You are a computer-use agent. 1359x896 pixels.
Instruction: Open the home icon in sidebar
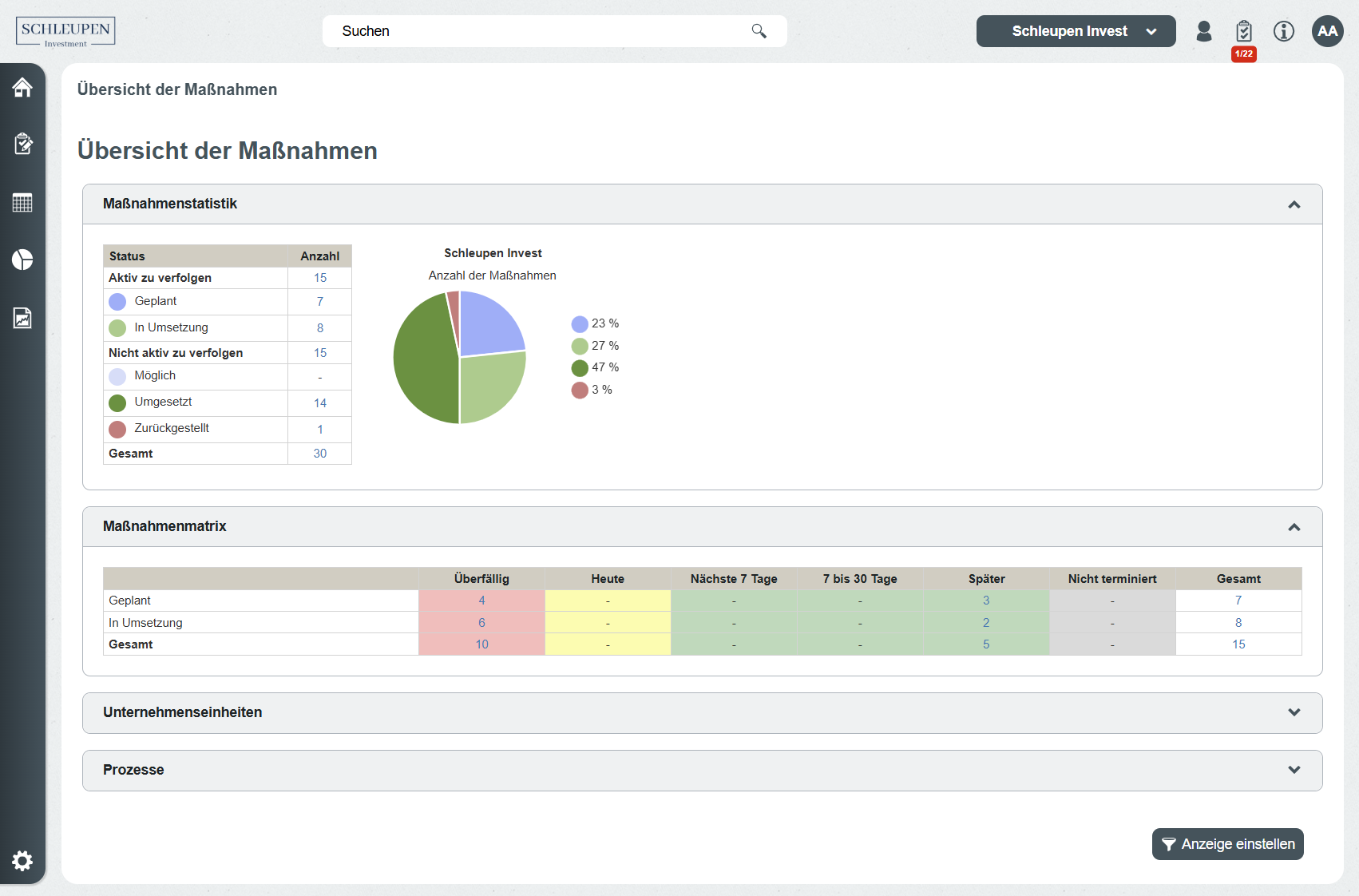coord(22,87)
